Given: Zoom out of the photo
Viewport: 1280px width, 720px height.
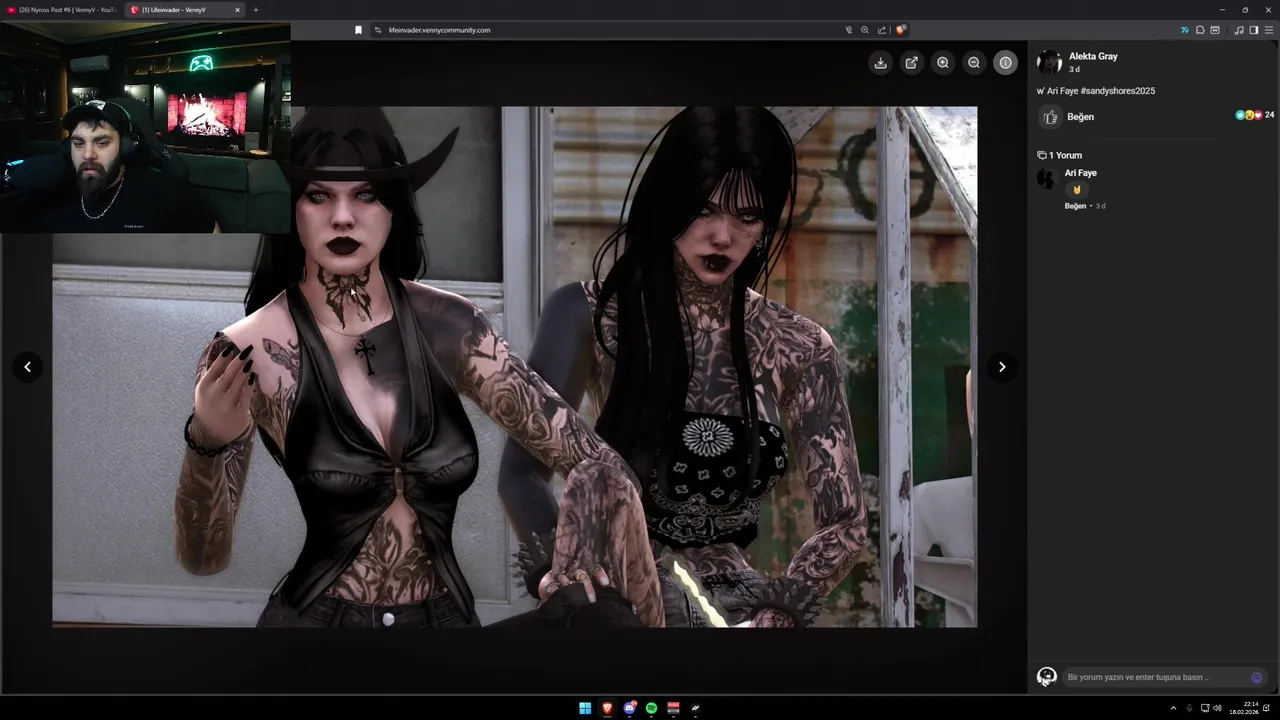Looking at the screenshot, I should (x=974, y=63).
